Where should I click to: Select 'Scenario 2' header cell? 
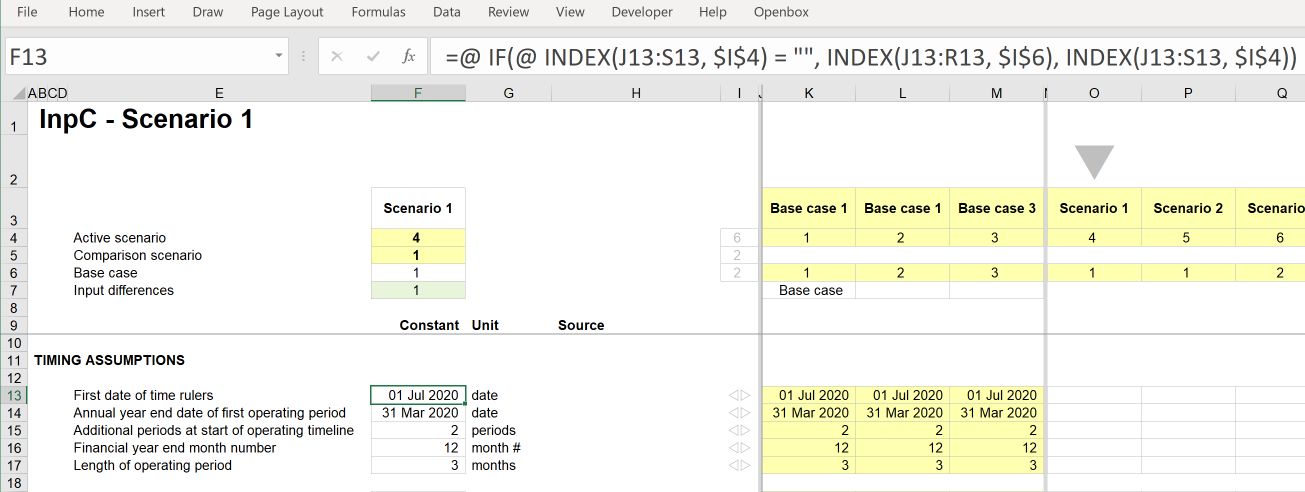click(x=1188, y=208)
